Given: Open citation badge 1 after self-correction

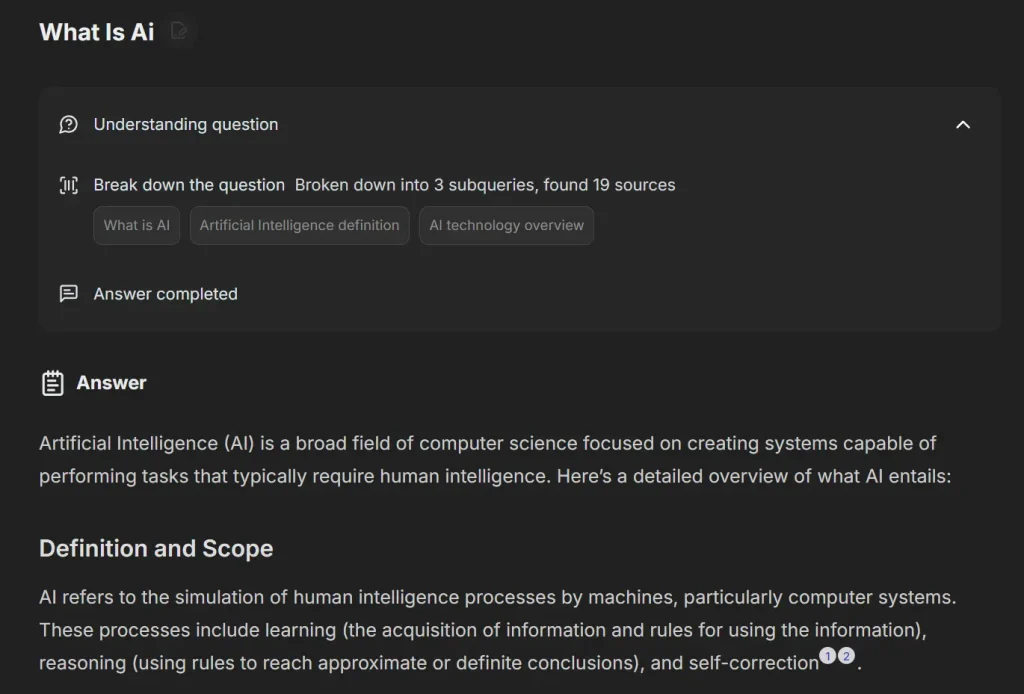Looking at the screenshot, I should pyautogui.click(x=829, y=655).
